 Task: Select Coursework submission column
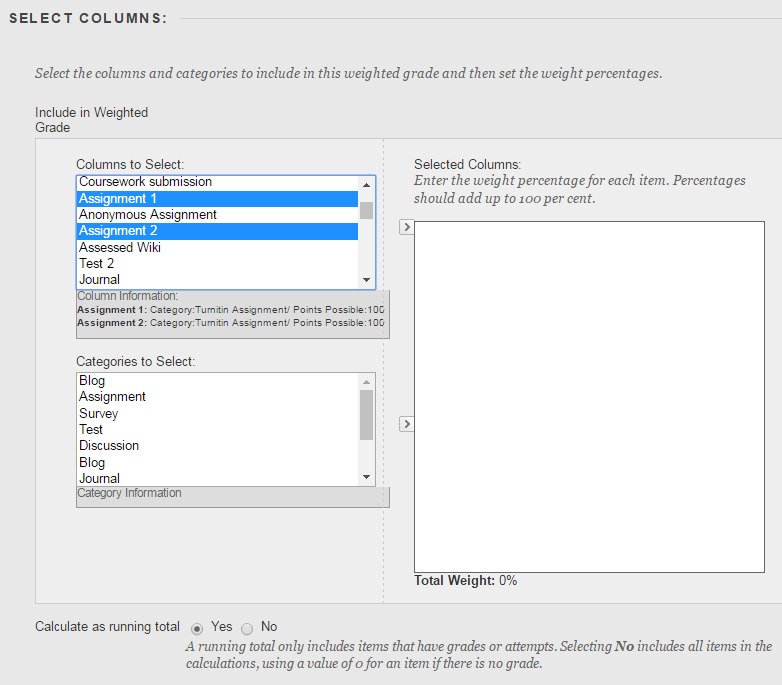145,182
